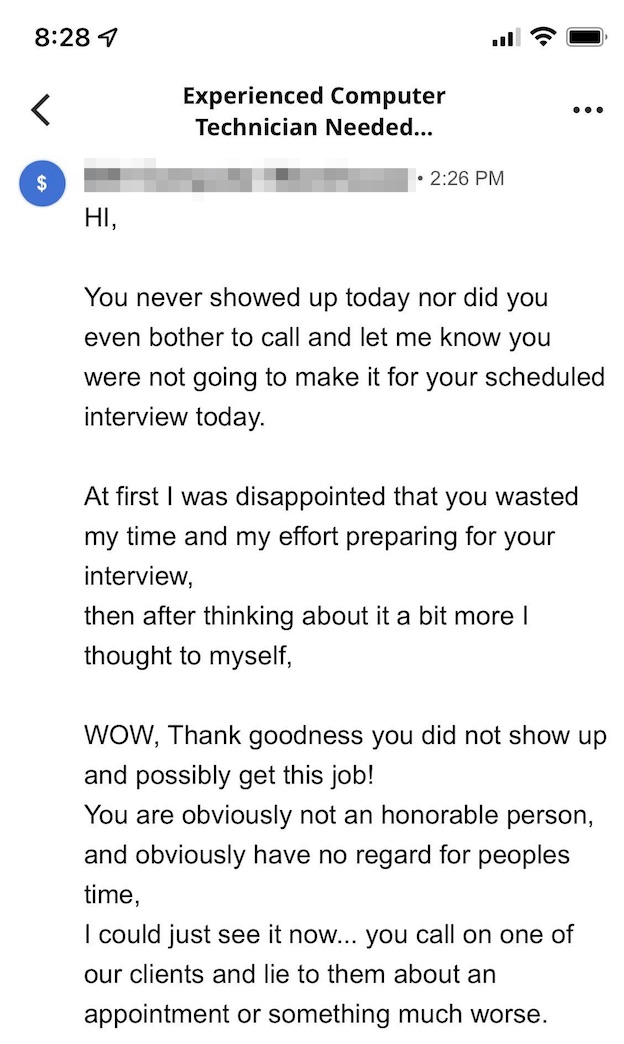Tap the blue dollar-sign sender avatar

pyautogui.click(x=41, y=184)
